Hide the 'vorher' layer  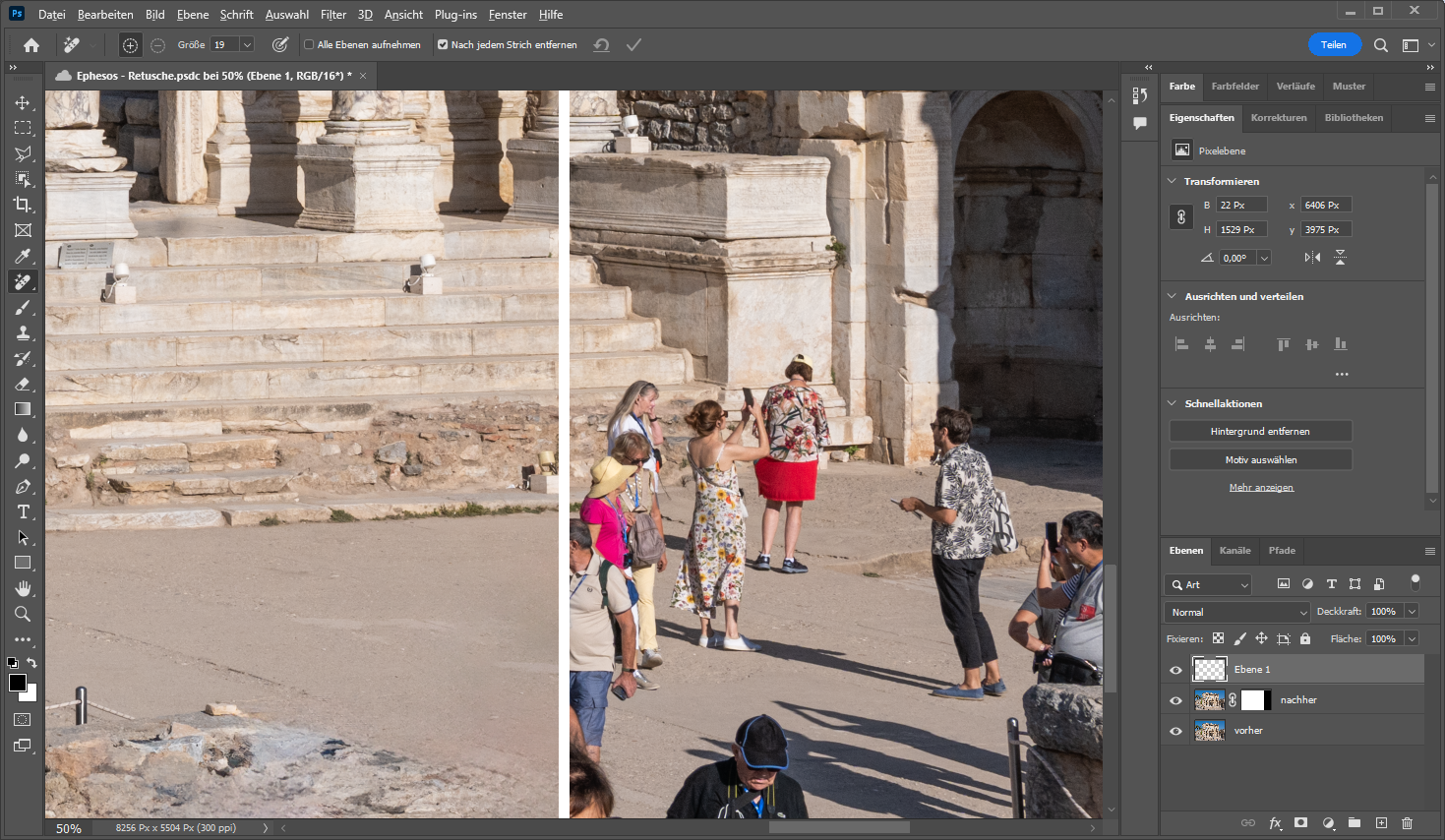tap(1175, 731)
